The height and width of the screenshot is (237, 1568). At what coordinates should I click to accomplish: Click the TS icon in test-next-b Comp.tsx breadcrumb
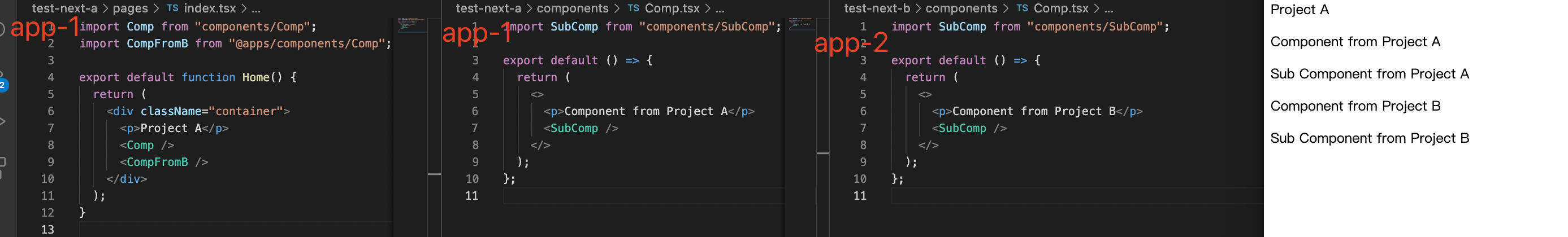pos(1022,8)
